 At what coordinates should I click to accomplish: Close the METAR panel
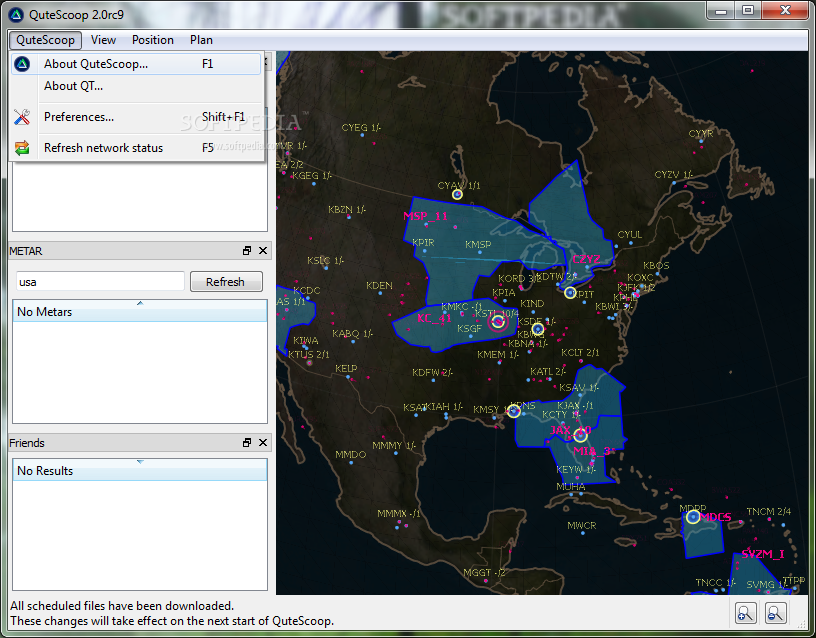tap(263, 251)
